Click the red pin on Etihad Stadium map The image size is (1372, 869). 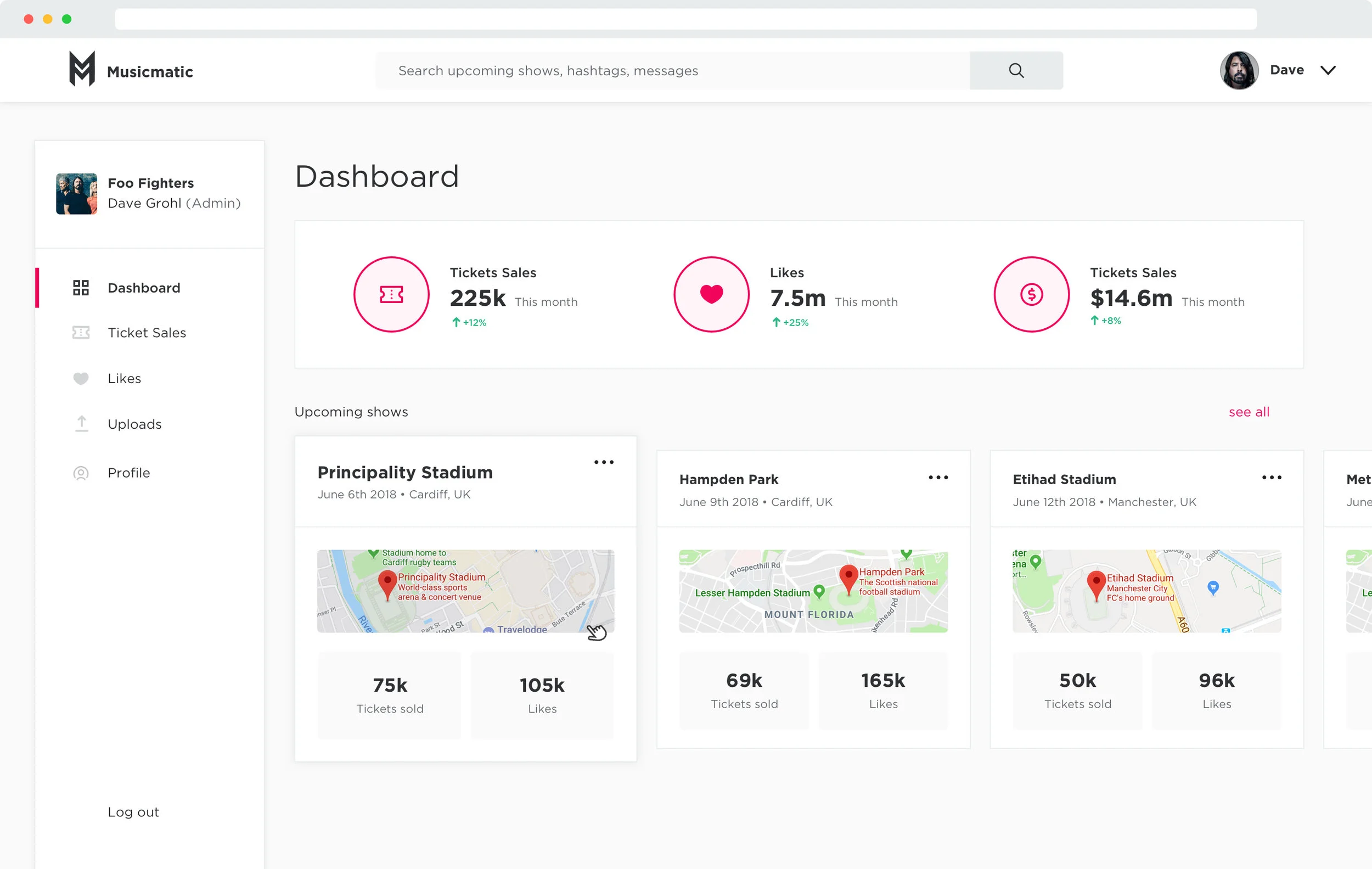(x=1097, y=585)
